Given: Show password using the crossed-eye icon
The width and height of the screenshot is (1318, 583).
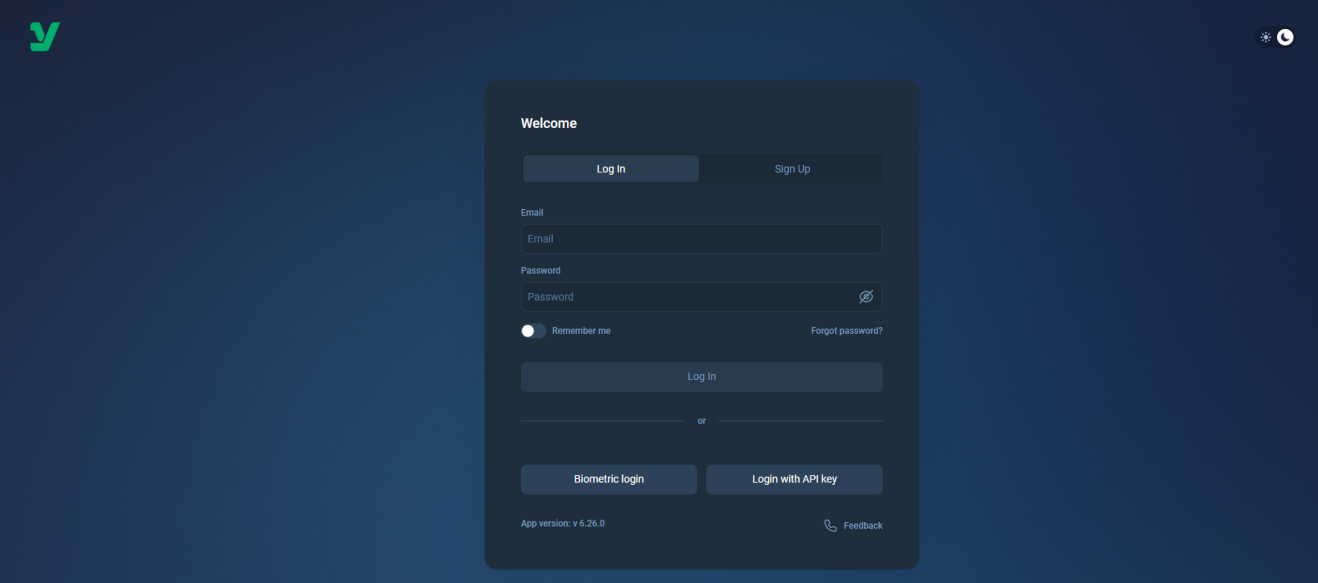Looking at the screenshot, I should tap(866, 297).
